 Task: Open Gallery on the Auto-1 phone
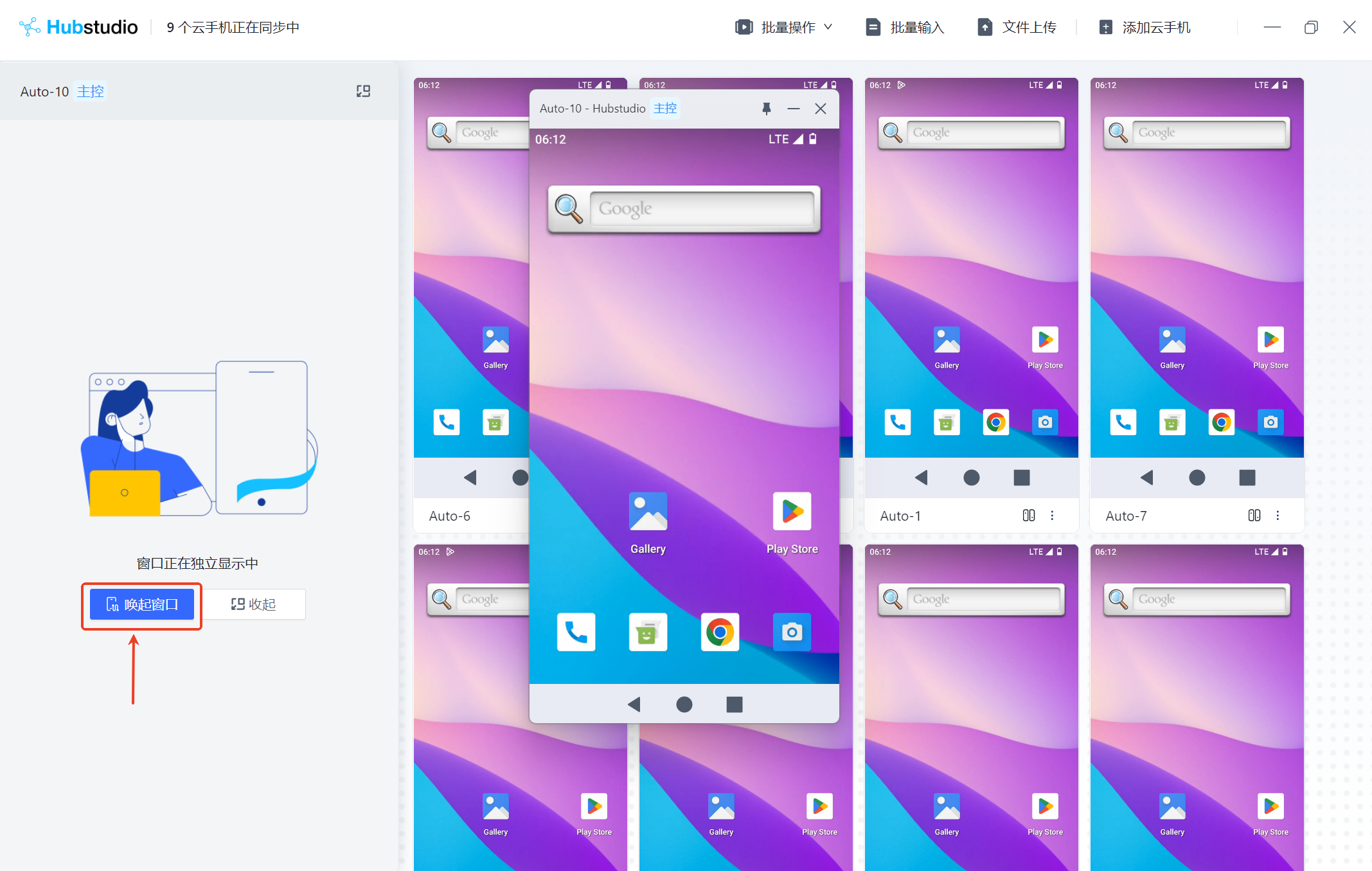tap(947, 347)
